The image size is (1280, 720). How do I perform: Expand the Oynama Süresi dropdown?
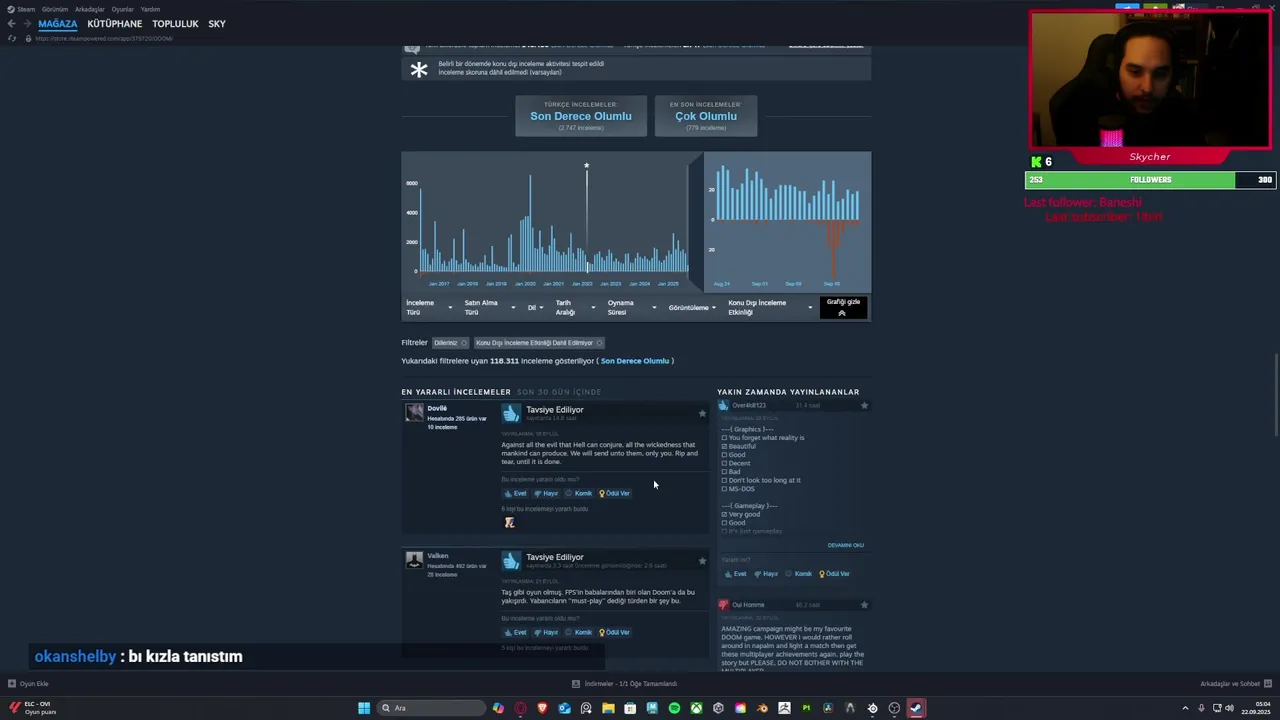pos(631,307)
